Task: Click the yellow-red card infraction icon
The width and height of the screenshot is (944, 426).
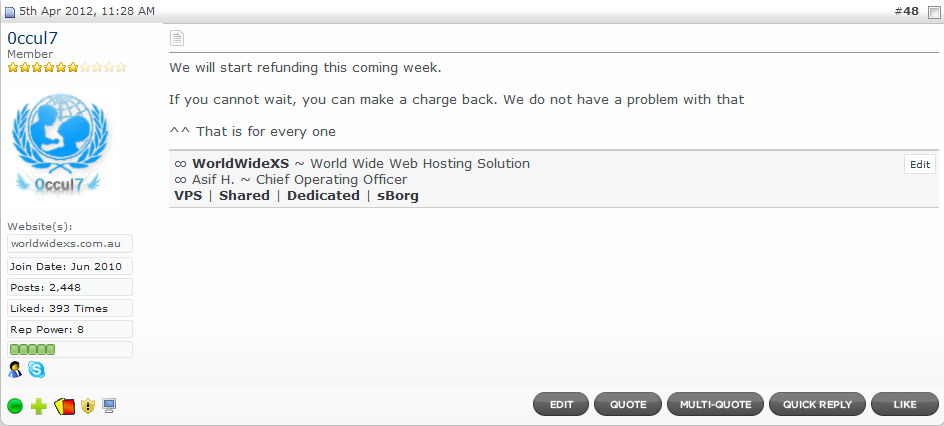Action: [x=64, y=406]
